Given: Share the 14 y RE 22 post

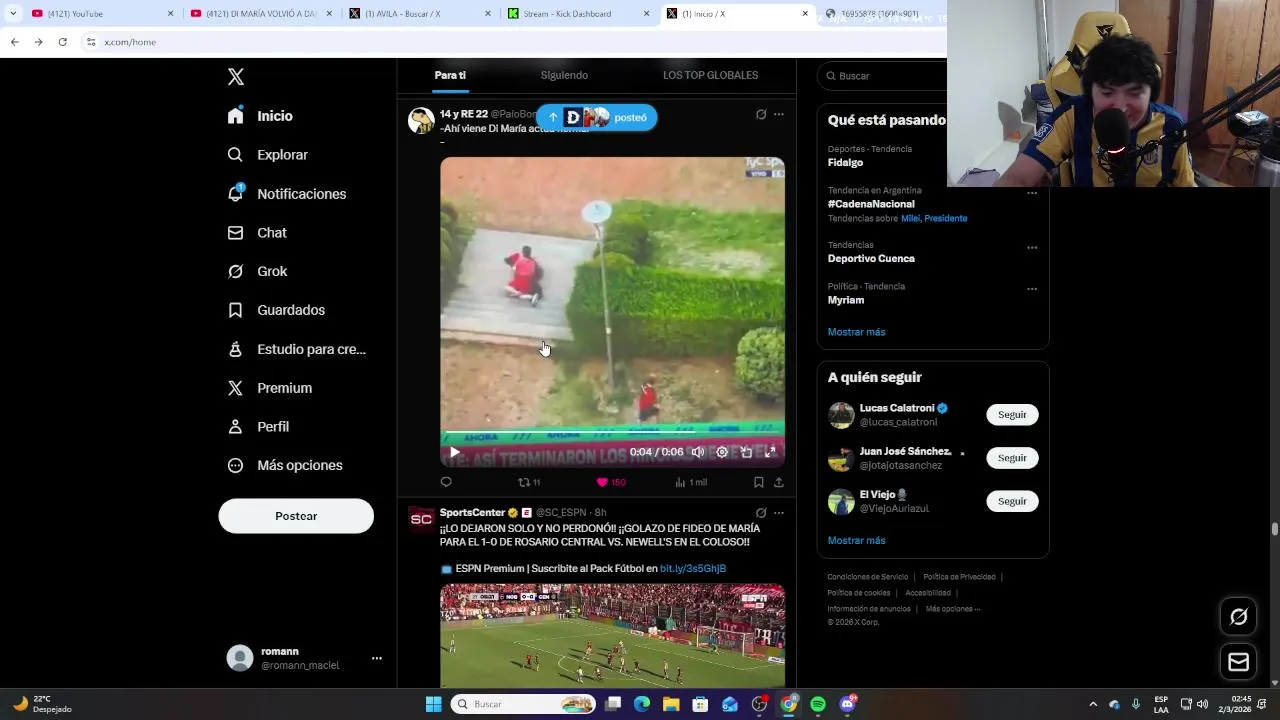Looking at the screenshot, I should point(779,482).
